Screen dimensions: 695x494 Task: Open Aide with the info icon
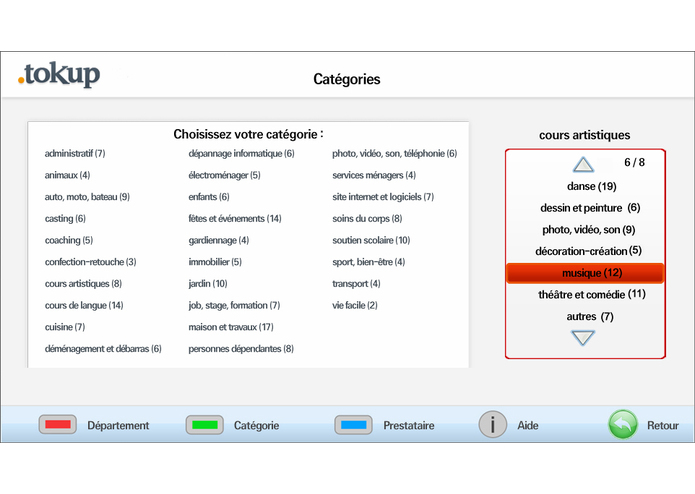click(492, 424)
